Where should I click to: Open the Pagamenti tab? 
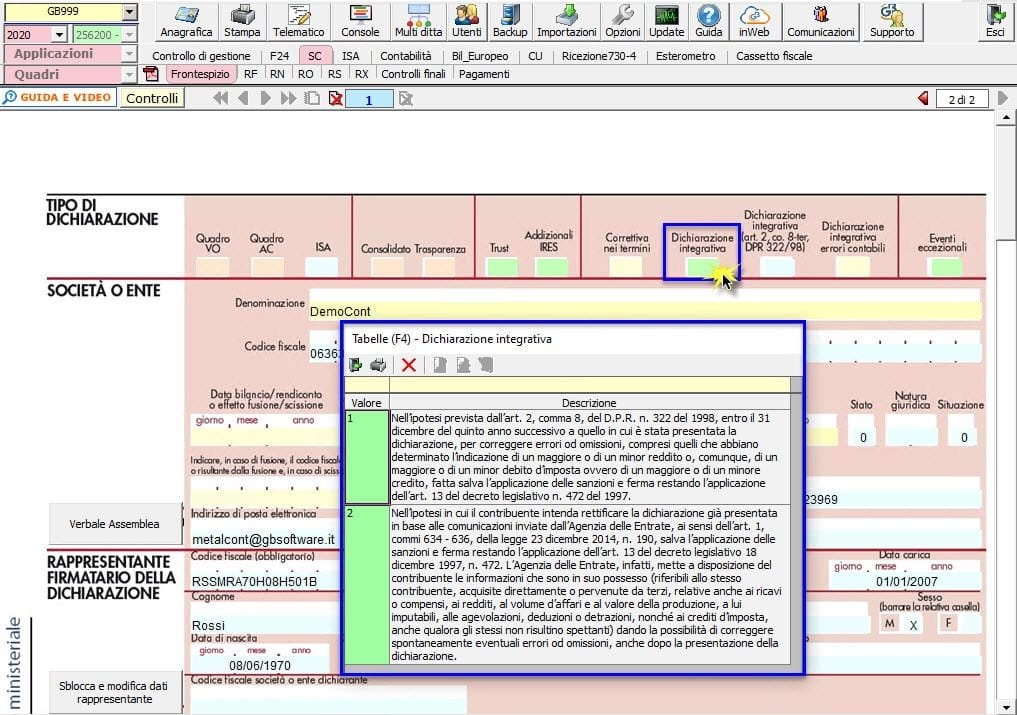click(484, 74)
